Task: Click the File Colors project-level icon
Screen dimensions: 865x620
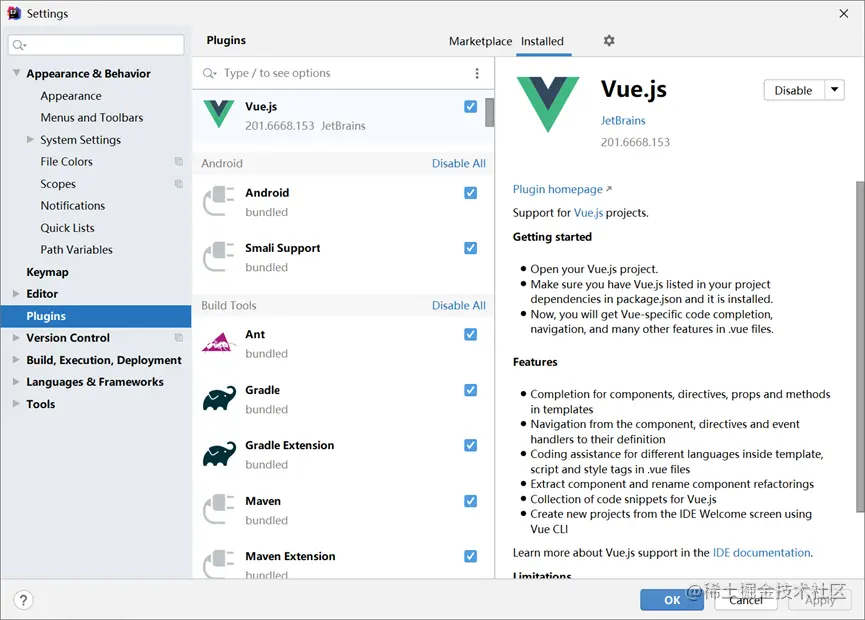Action: 179,161
